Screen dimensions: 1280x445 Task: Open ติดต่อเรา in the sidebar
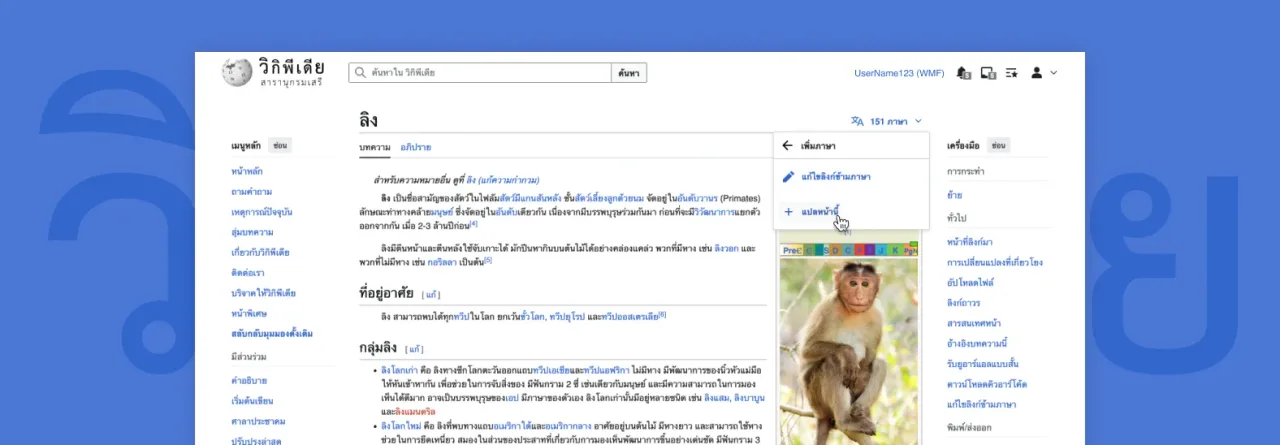tap(250, 272)
